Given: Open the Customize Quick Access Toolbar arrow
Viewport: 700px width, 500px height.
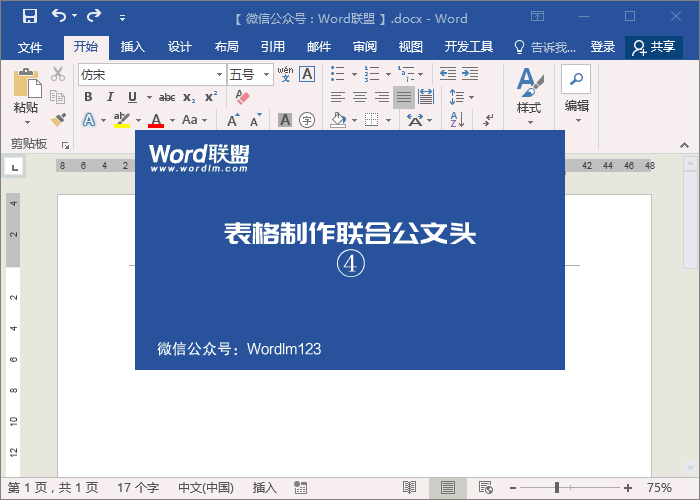Looking at the screenshot, I should [122, 18].
